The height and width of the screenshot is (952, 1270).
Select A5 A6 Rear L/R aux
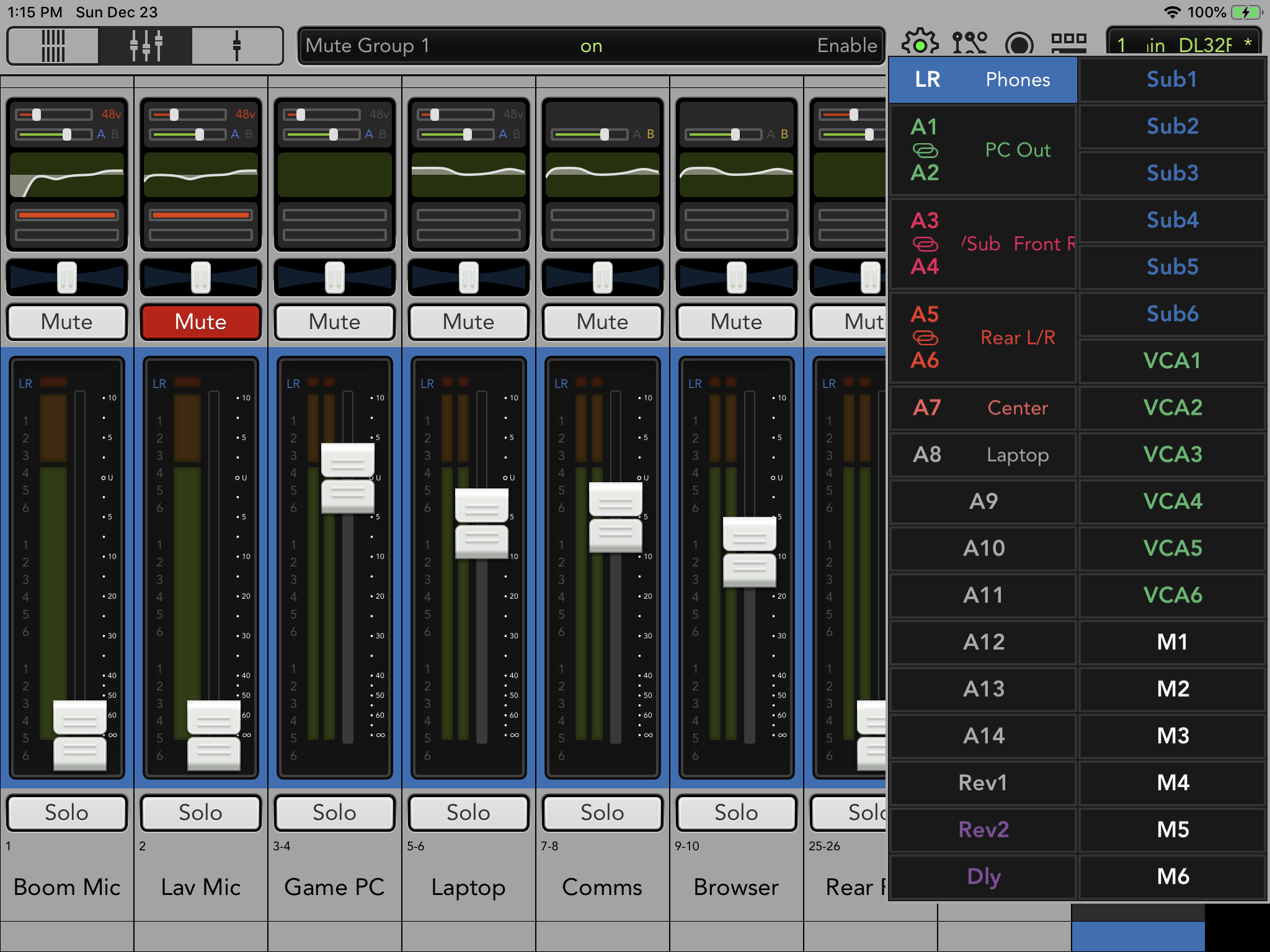(x=983, y=338)
